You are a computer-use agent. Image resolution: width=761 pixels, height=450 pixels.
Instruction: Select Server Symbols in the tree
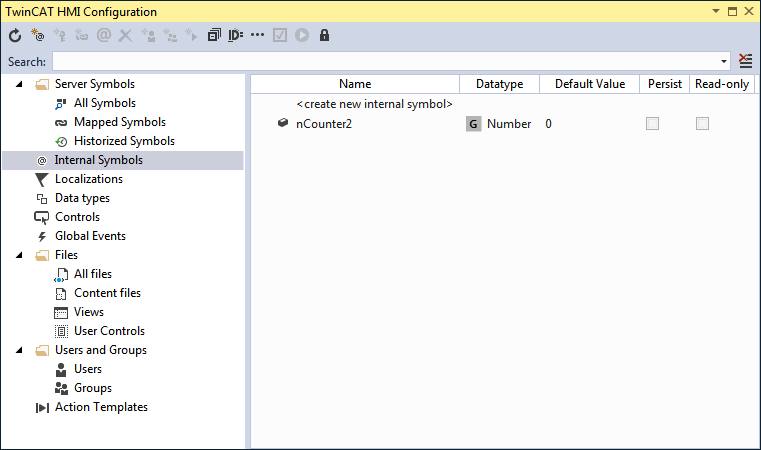(x=95, y=84)
